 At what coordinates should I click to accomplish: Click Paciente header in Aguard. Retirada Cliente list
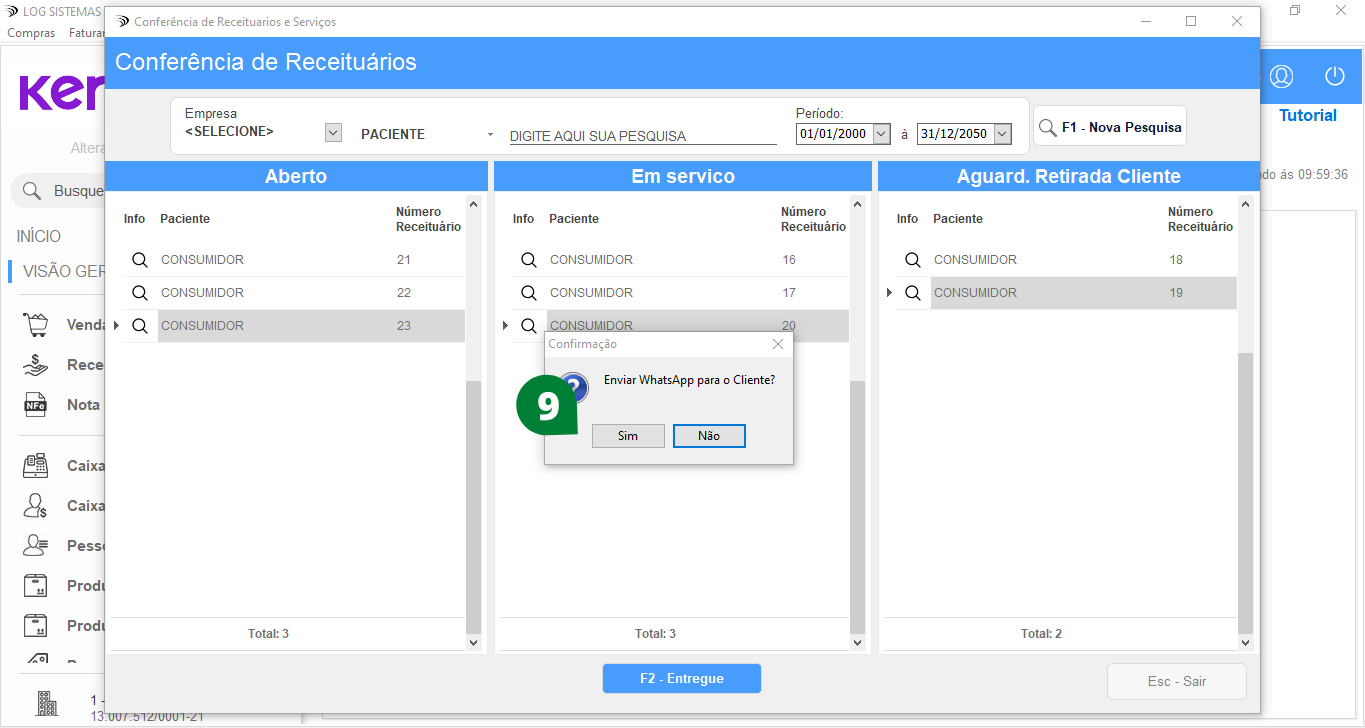point(958,219)
